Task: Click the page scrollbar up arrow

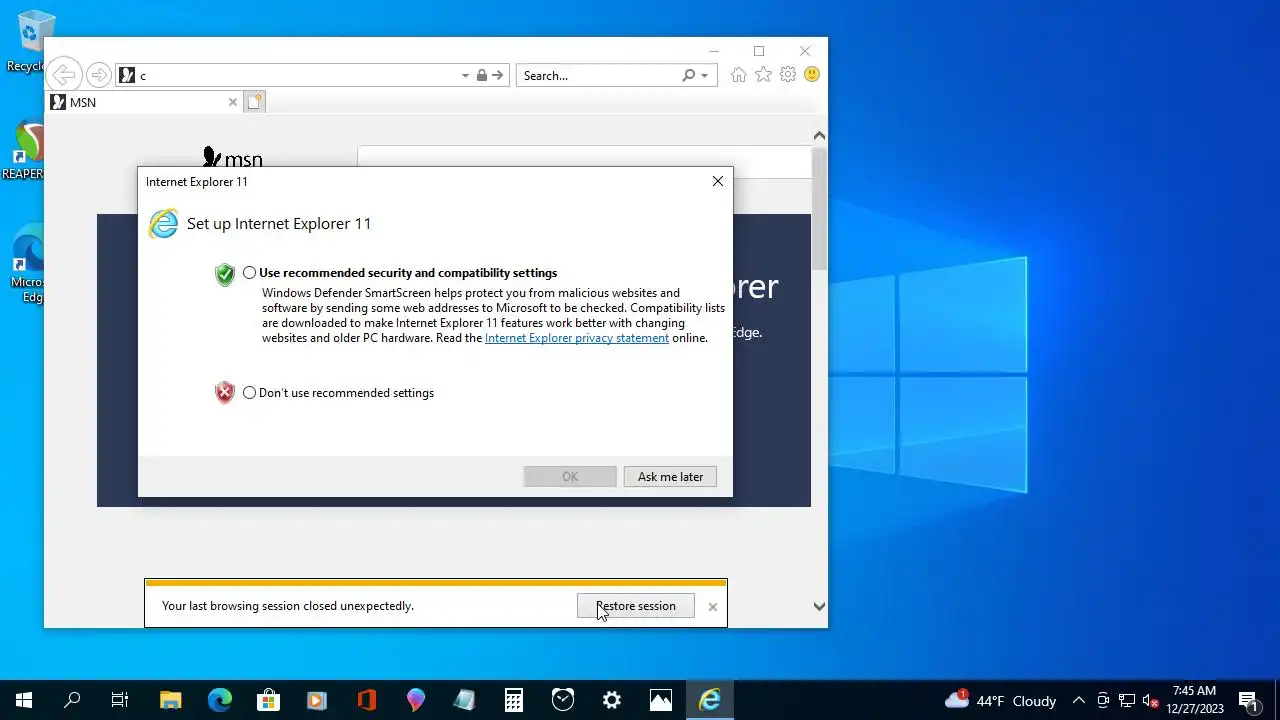Action: coord(819,135)
